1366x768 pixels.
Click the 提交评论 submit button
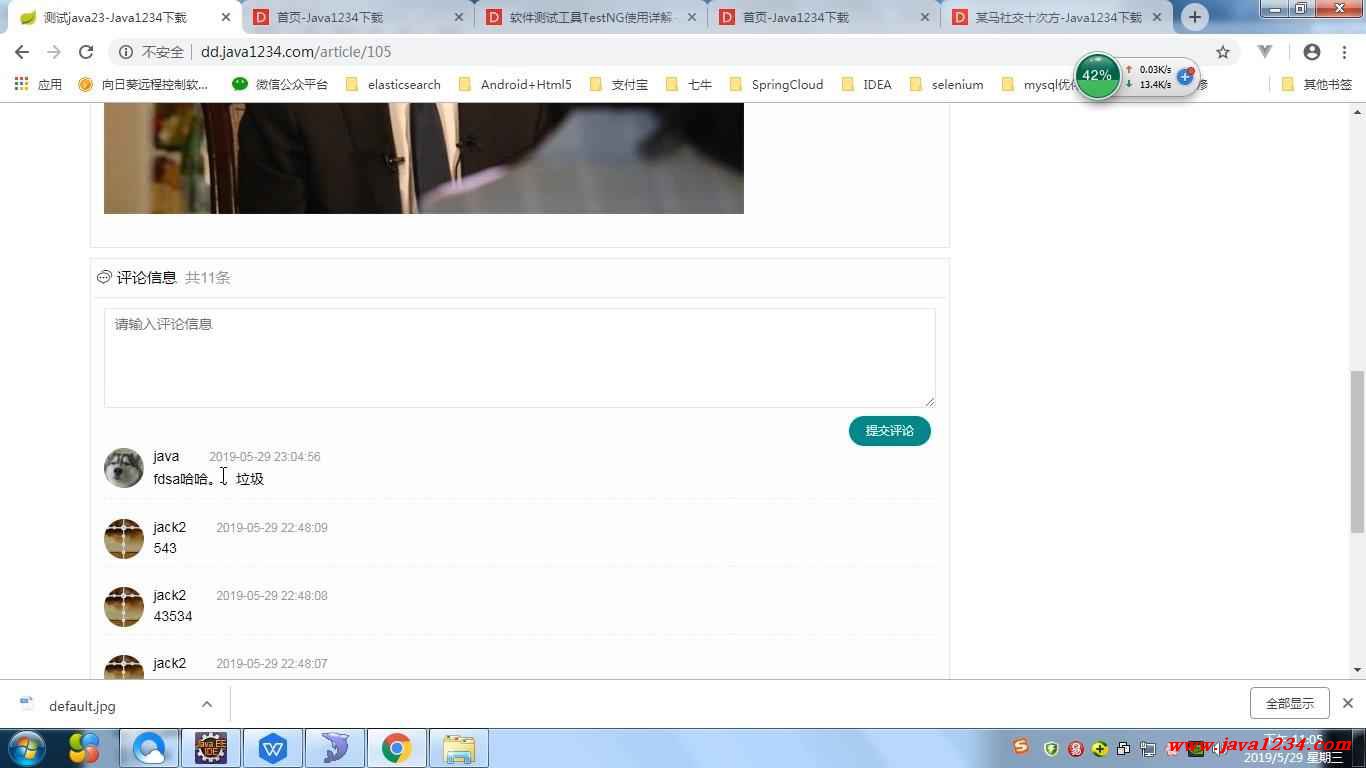889,430
